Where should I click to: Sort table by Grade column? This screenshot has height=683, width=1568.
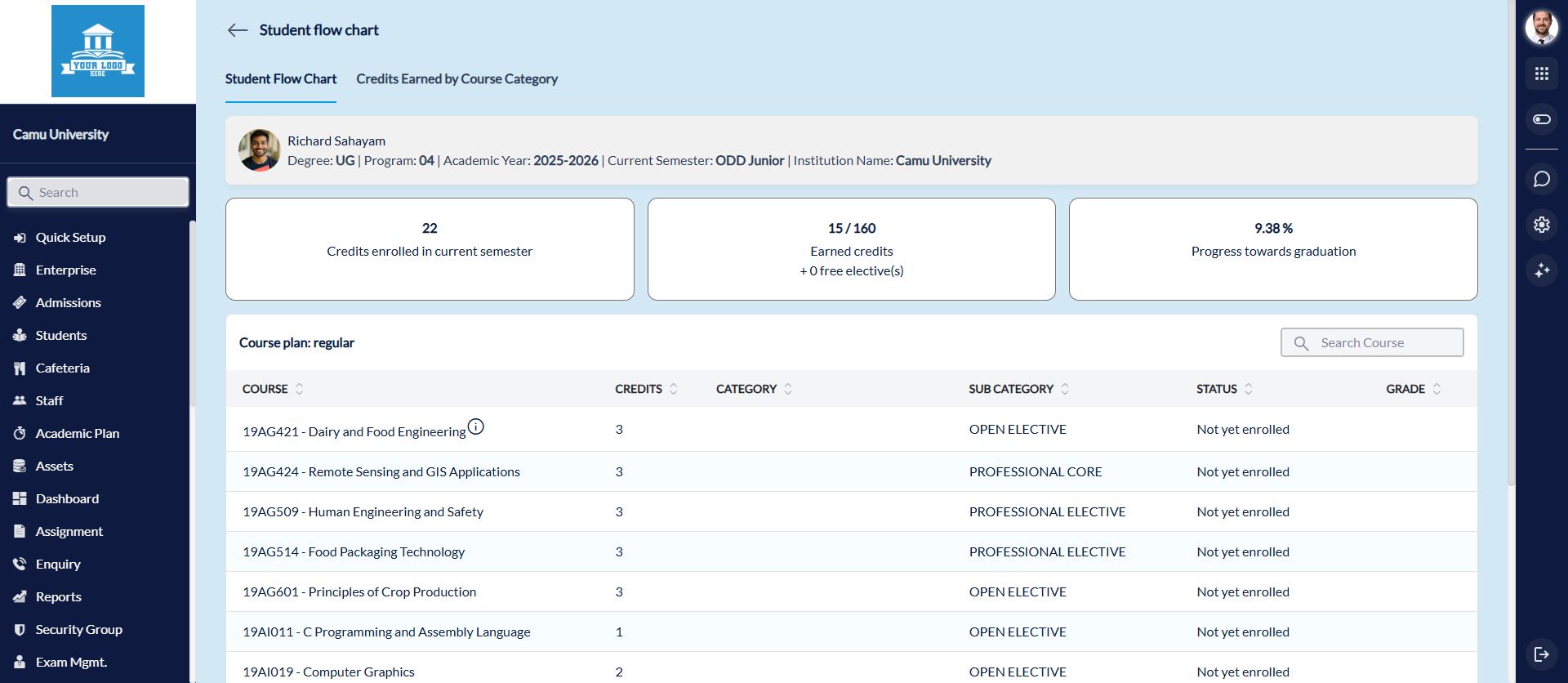point(1437,389)
